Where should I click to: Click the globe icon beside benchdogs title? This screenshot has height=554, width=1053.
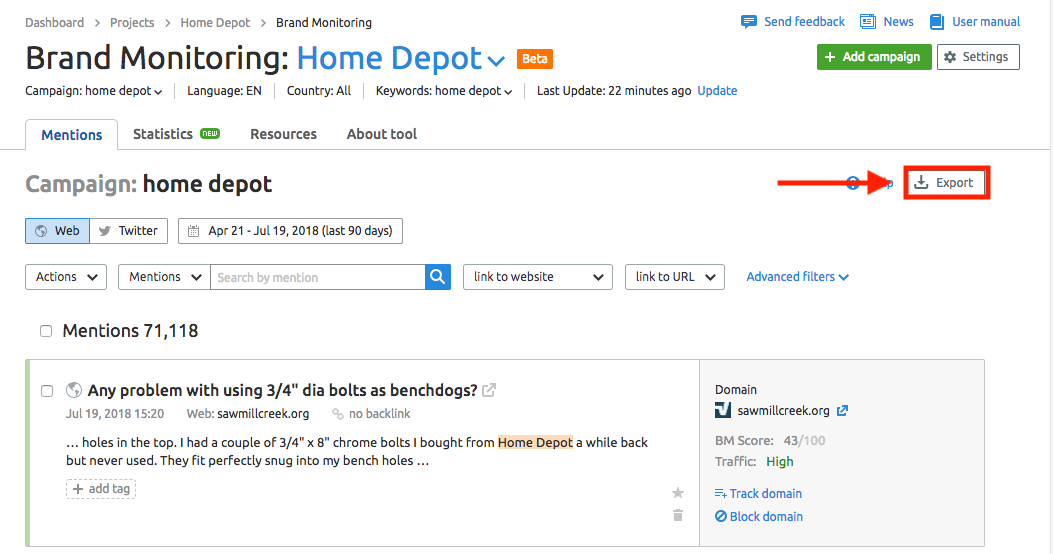pos(74,390)
